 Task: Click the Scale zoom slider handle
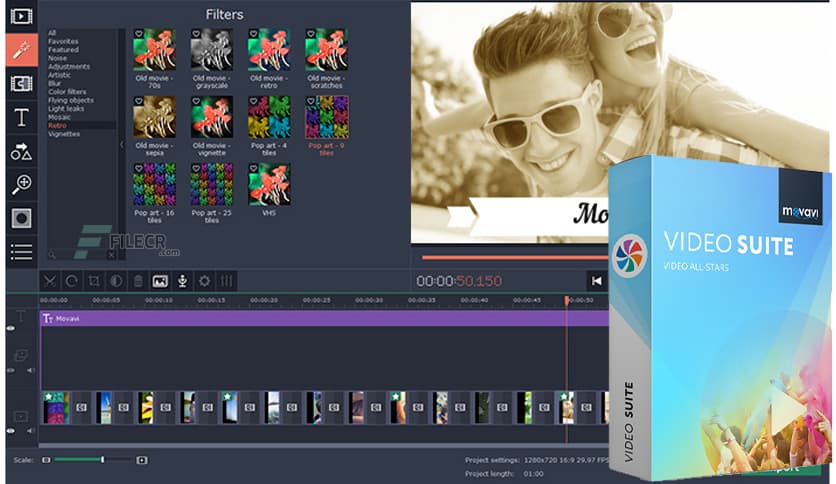(102, 459)
